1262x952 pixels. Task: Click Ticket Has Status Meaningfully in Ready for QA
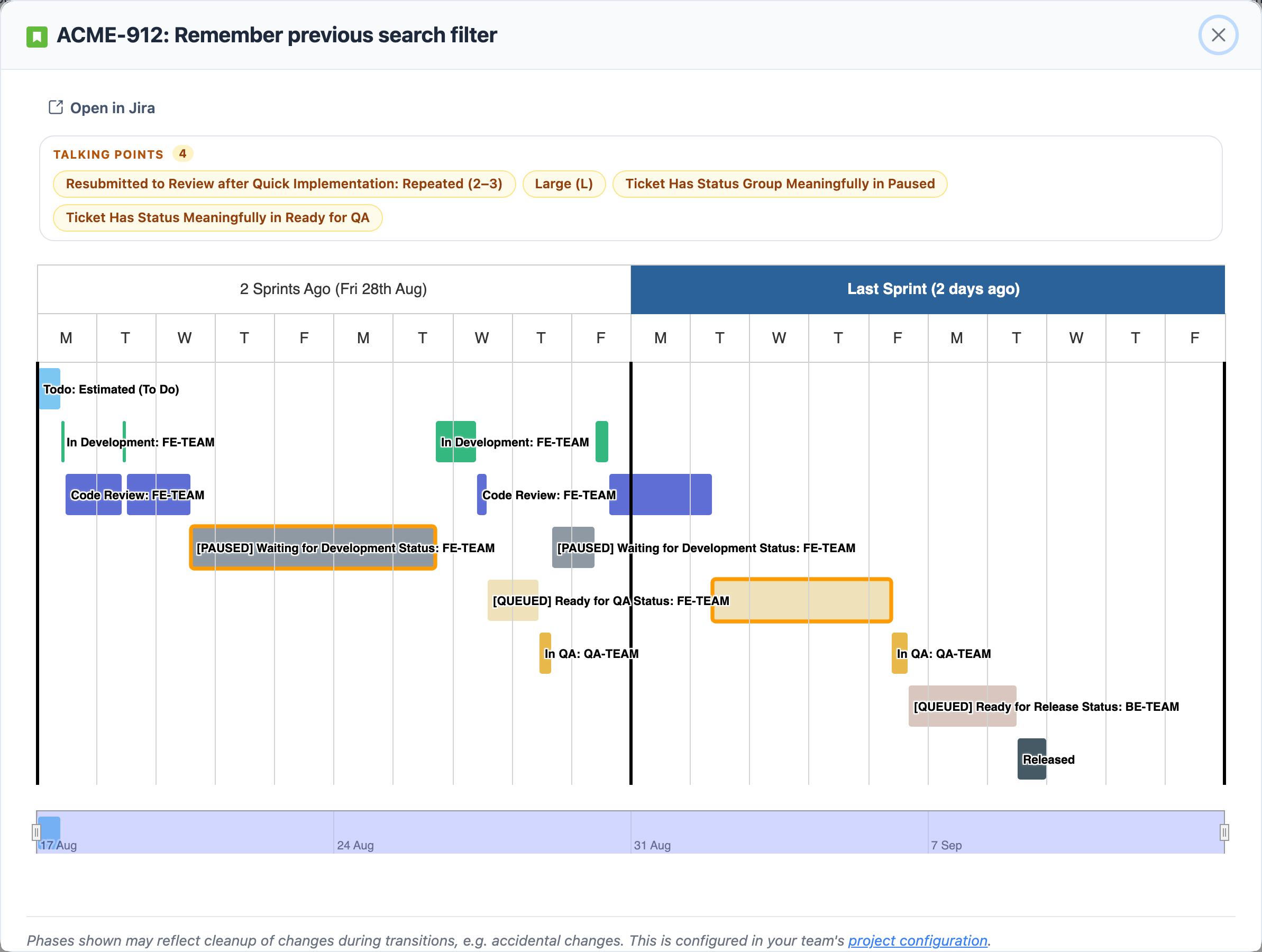(217, 217)
